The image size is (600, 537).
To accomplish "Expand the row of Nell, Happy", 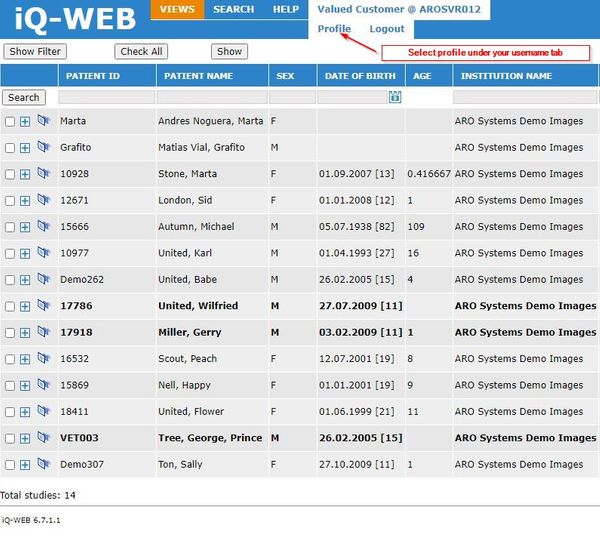I will click(25, 386).
